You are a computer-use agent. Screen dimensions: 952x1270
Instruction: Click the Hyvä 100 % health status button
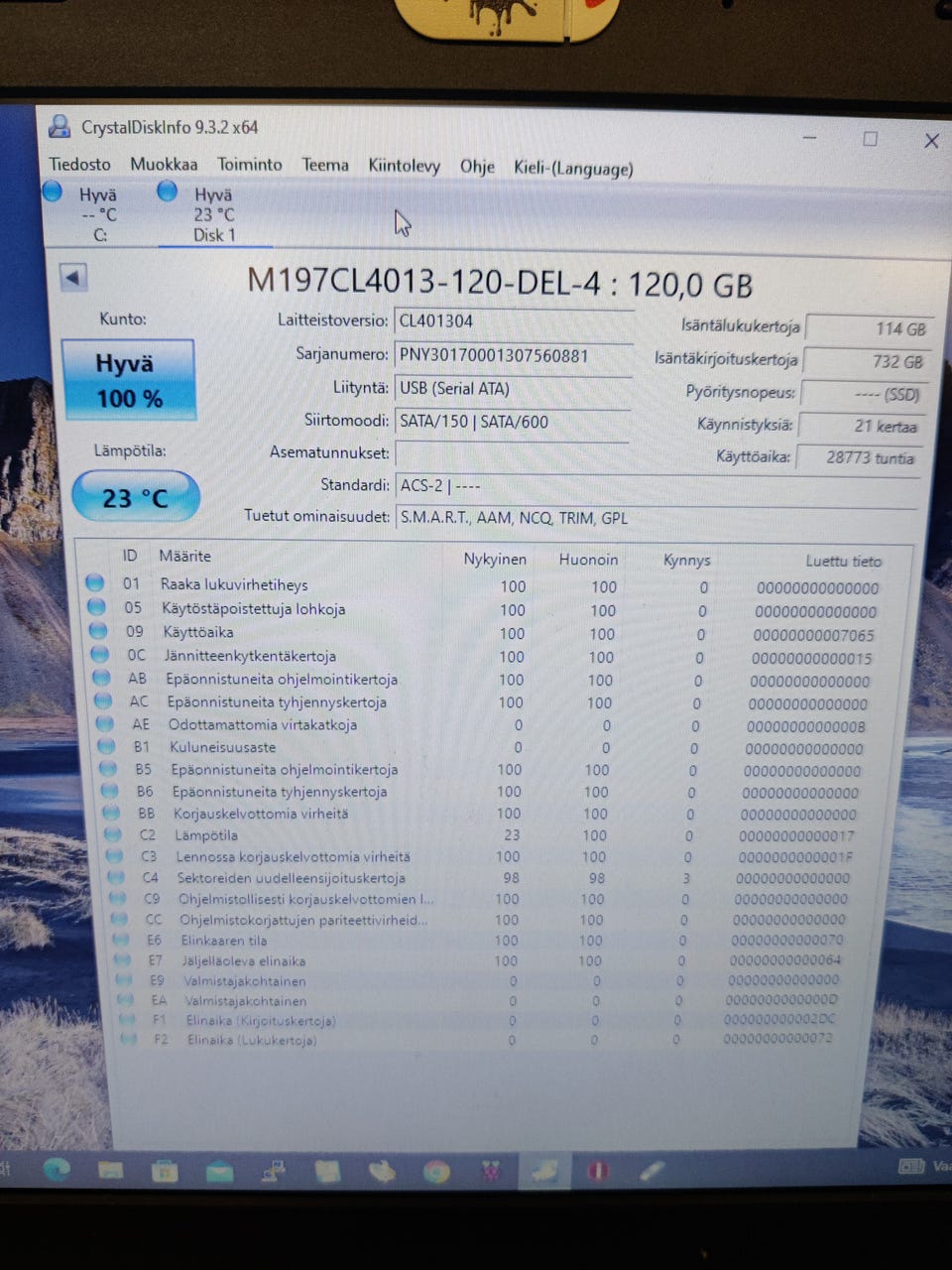coord(128,380)
